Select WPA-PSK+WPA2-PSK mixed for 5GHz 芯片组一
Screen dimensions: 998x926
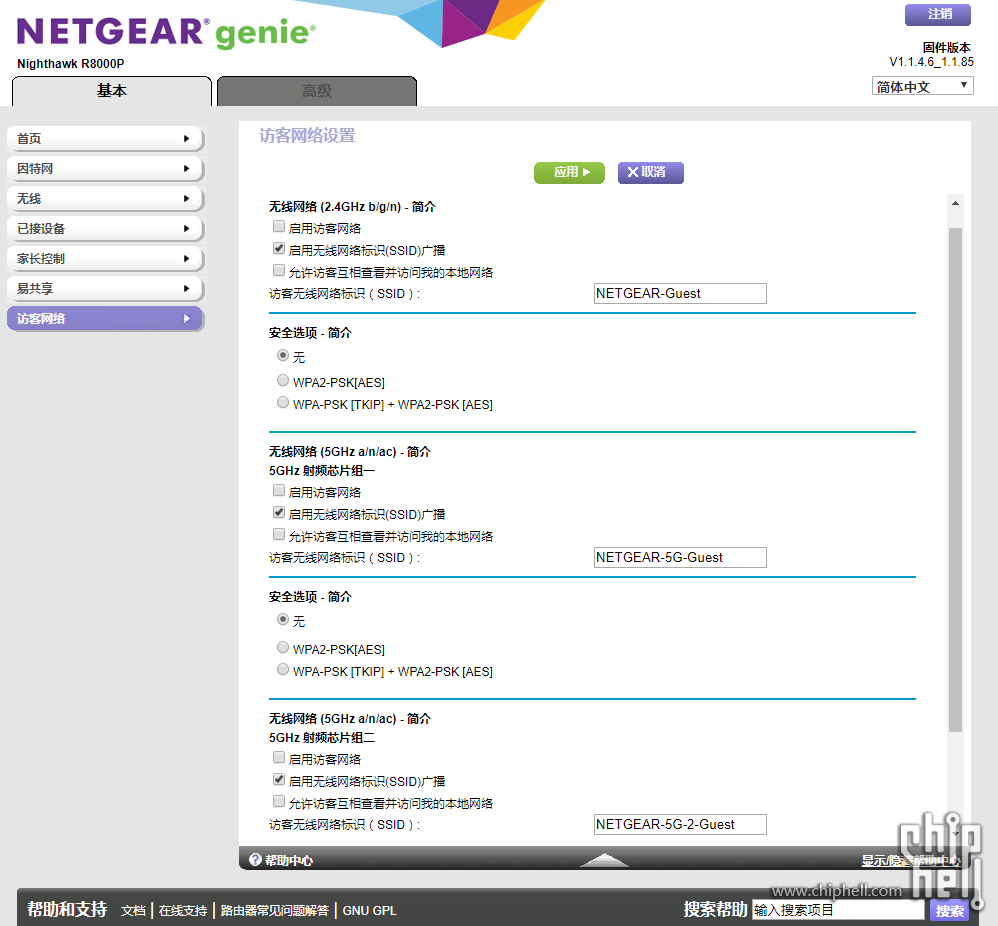pos(283,670)
